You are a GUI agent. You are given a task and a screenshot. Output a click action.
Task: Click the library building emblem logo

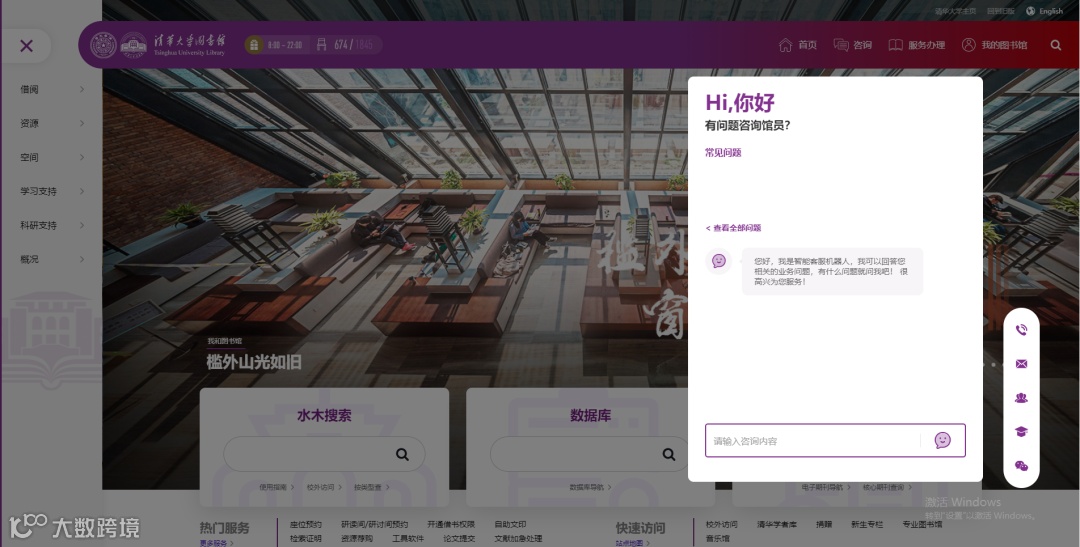coord(134,45)
